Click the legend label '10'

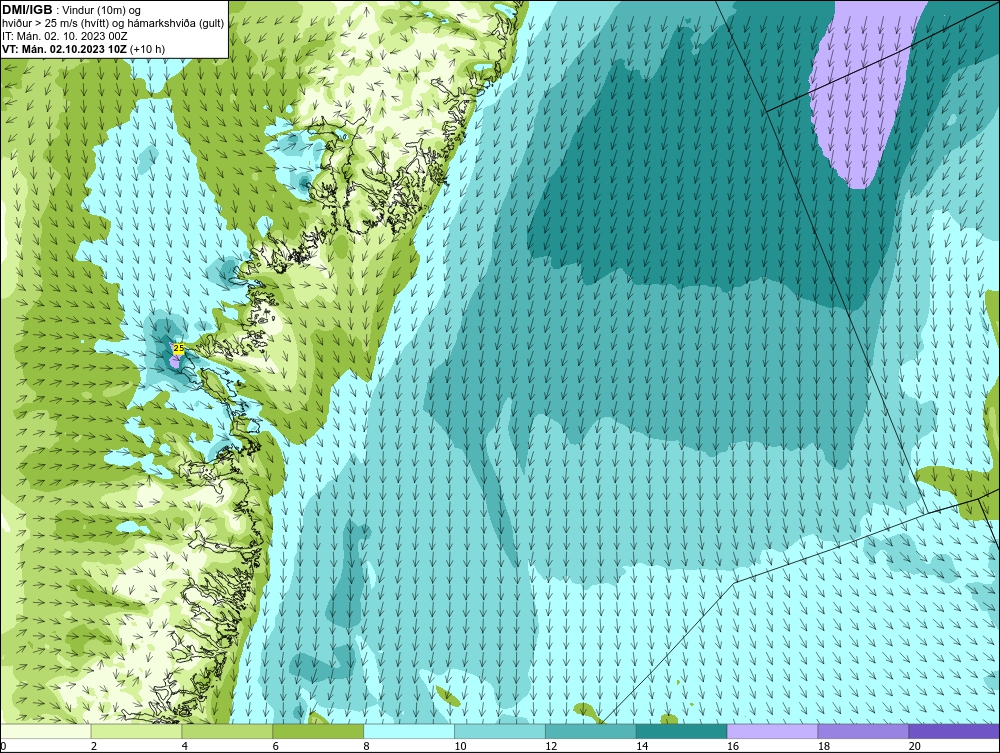pyautogui.click(x=460, y=746)
